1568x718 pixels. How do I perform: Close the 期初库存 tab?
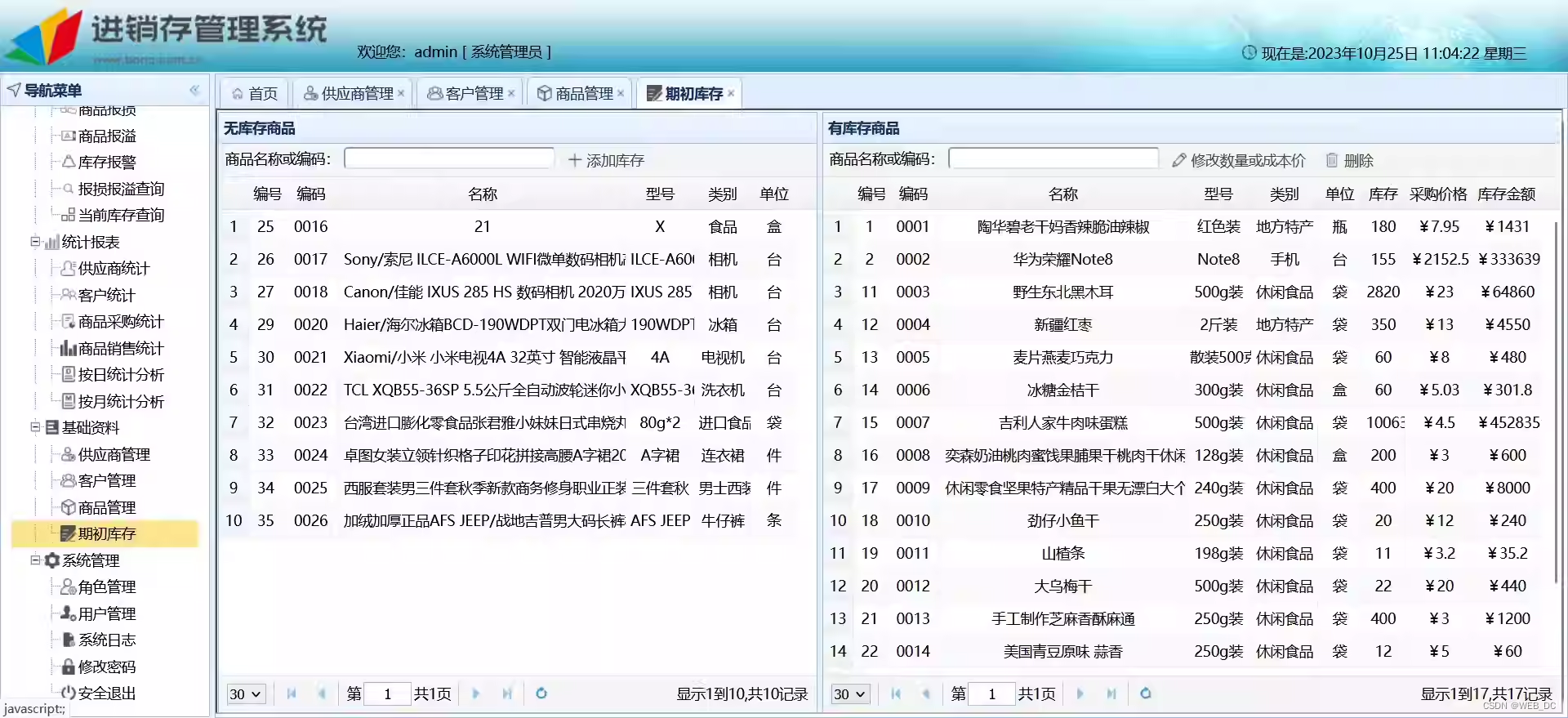point(731,93)
